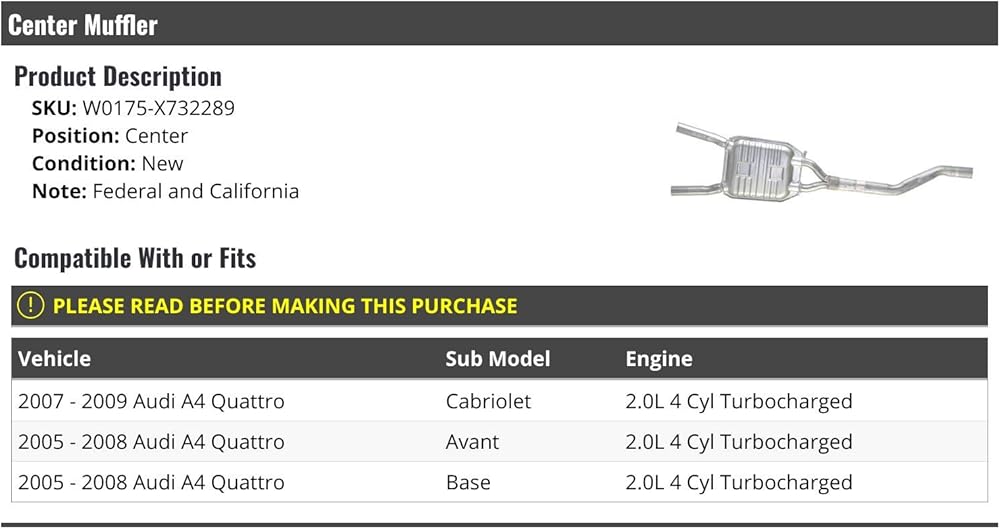Click the Compatible With or Fits heading

click(135, 258)
